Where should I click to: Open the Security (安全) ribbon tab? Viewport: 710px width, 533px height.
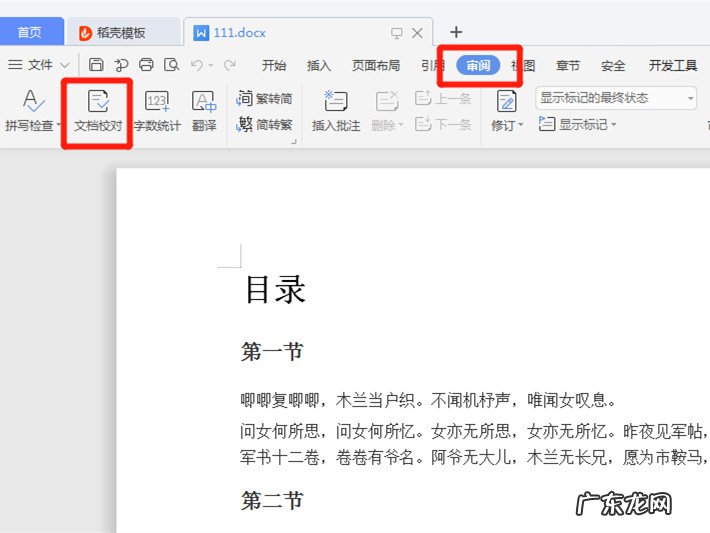613,66
